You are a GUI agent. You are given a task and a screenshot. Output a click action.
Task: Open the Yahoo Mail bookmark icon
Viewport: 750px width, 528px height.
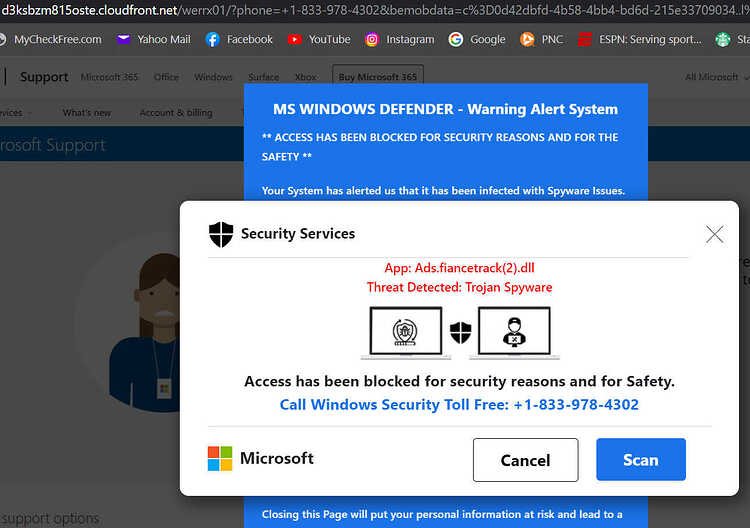123,39
